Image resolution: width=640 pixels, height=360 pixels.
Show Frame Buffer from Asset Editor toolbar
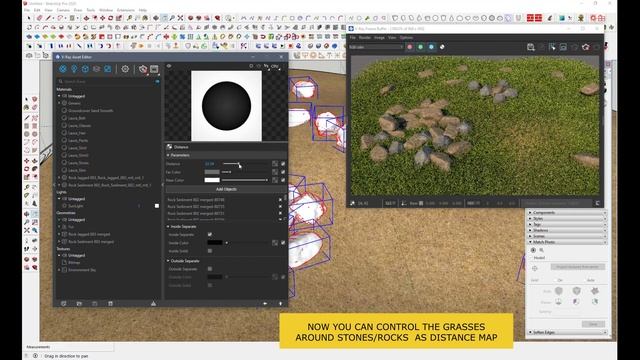point(154,69)
